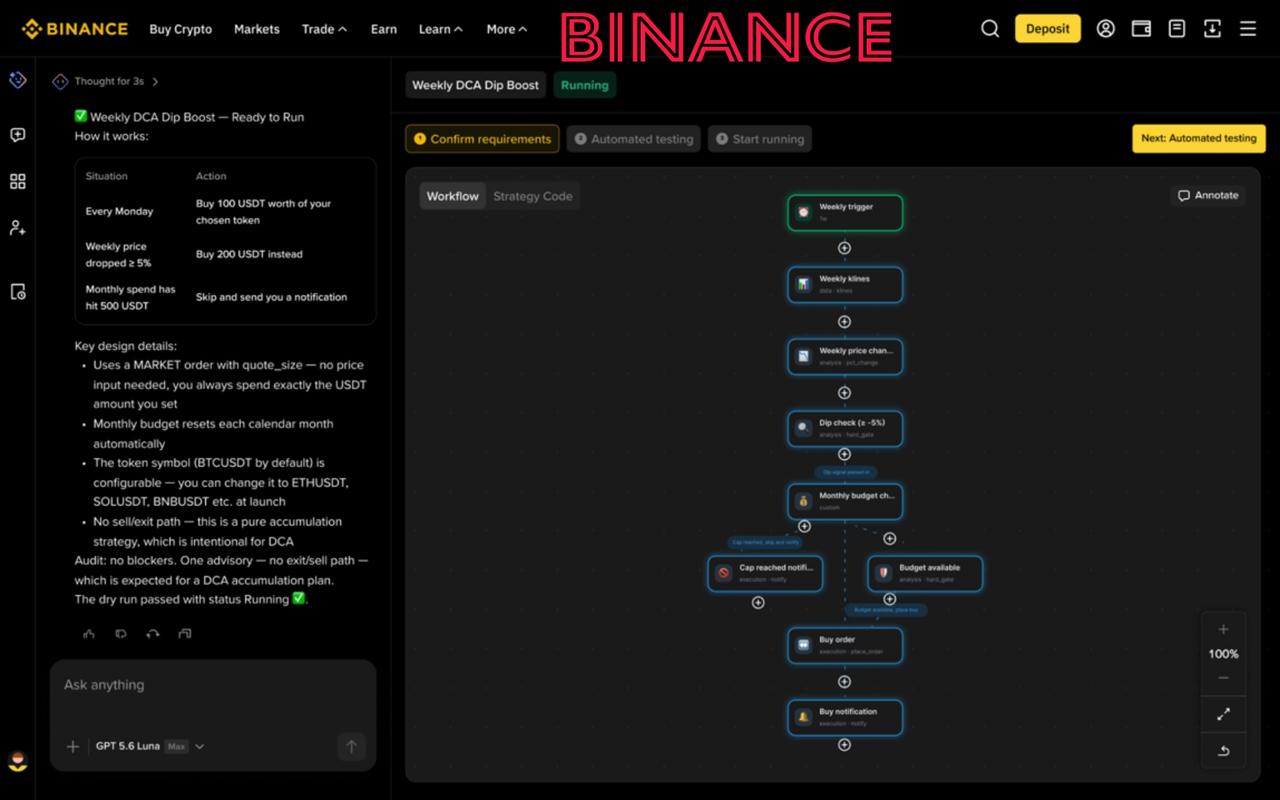Open the wallet icon
1280x800 pixels.
tap(1141, 29)
